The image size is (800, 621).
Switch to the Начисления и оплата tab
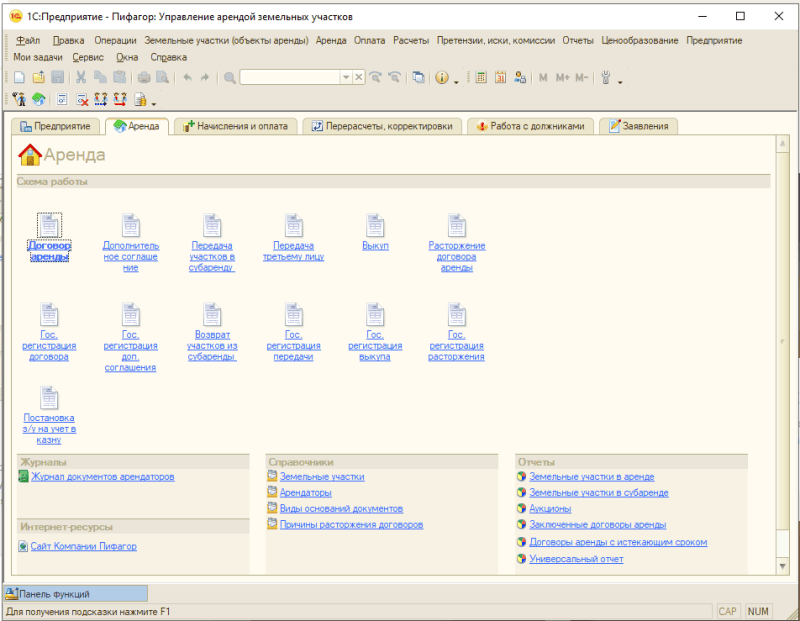pyautogui.click(x=233, y=126)
